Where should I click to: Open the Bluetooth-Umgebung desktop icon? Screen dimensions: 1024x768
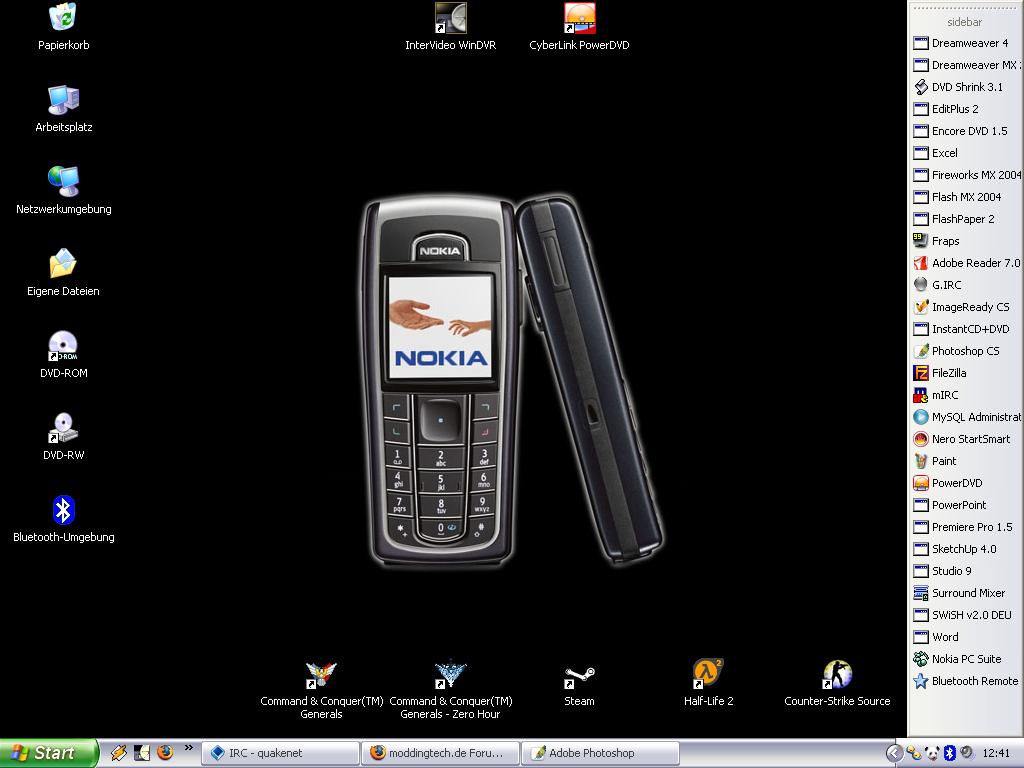[x=63, y=511]
